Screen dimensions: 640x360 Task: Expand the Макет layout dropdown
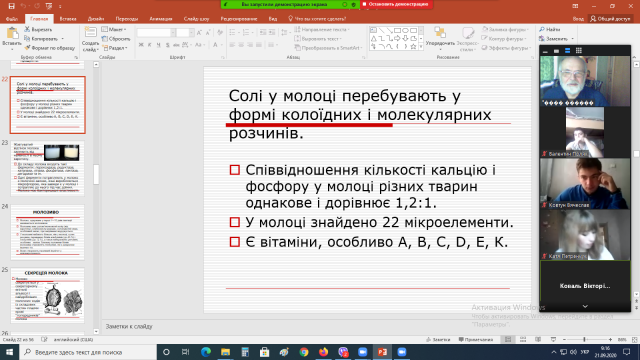click(x=114, y=29)
